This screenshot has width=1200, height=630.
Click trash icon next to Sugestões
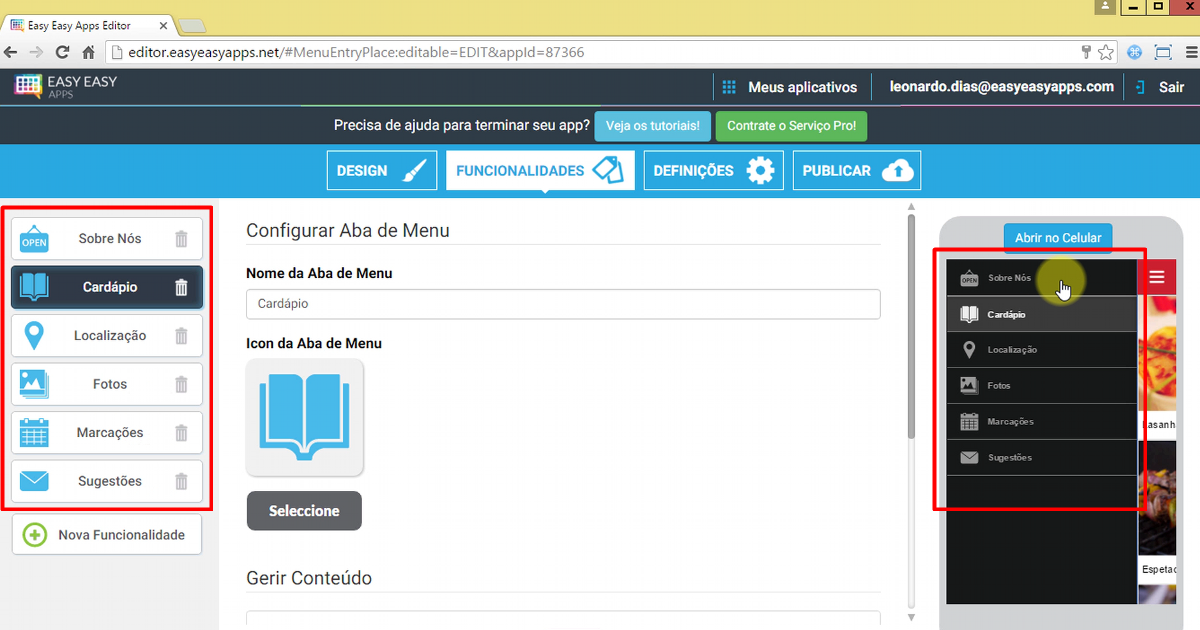(x=181, y=481)
